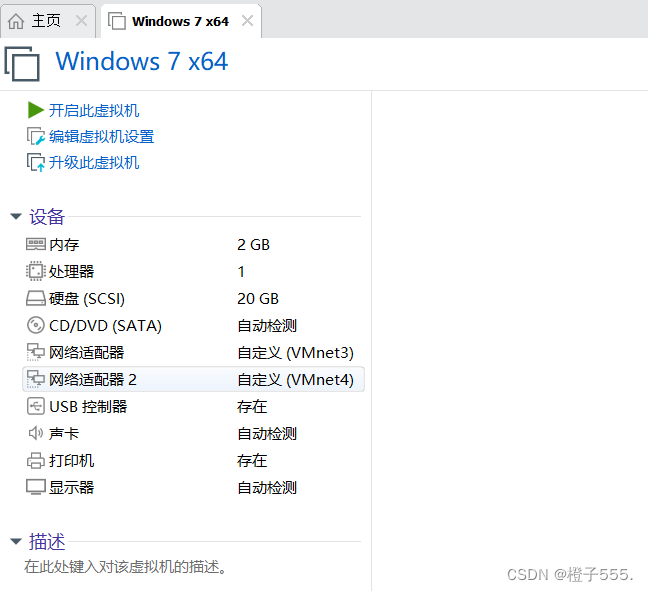Click 存在 value for 打印机
The image size is (648, 591).
click(252, 460)
